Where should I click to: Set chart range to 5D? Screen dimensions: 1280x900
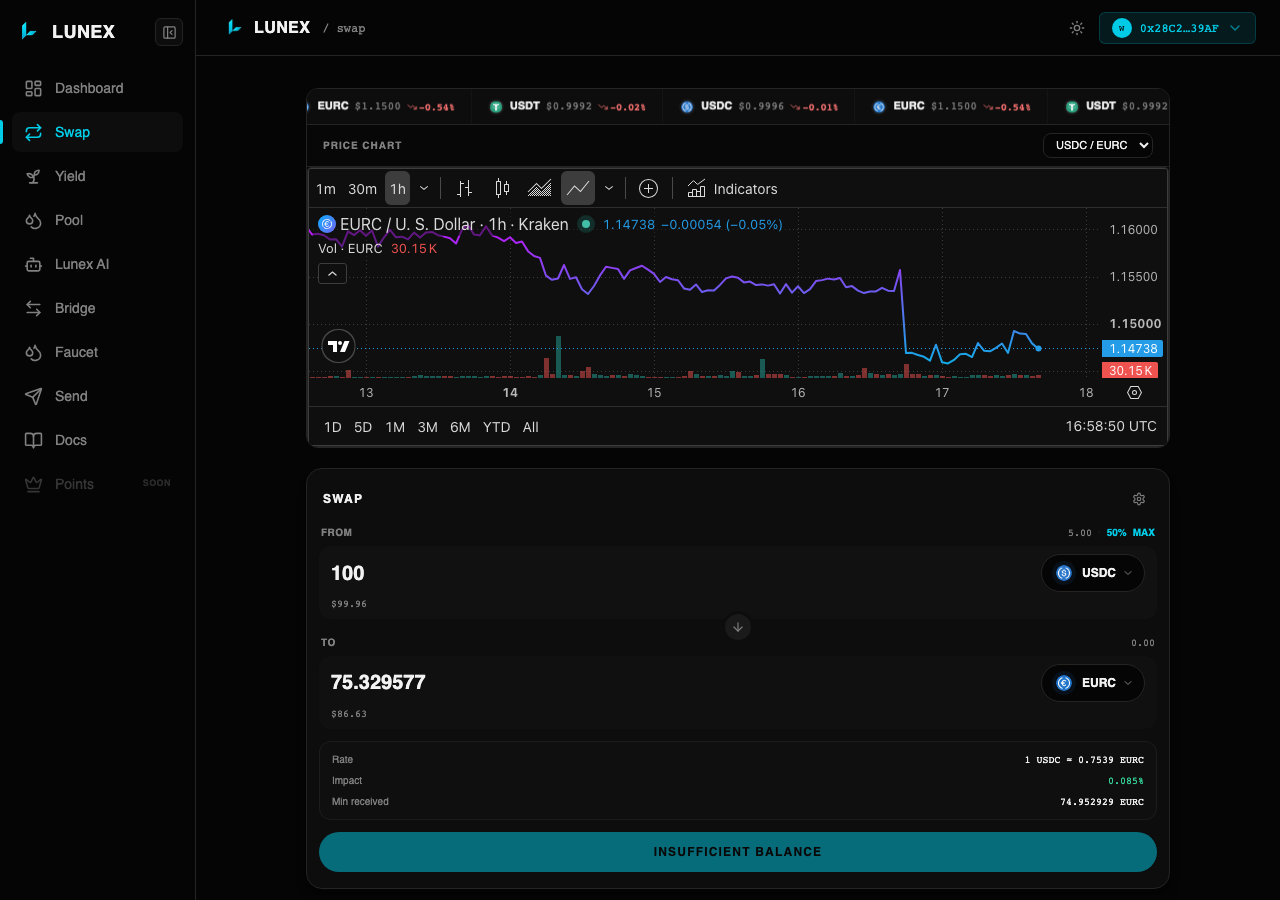363,427
